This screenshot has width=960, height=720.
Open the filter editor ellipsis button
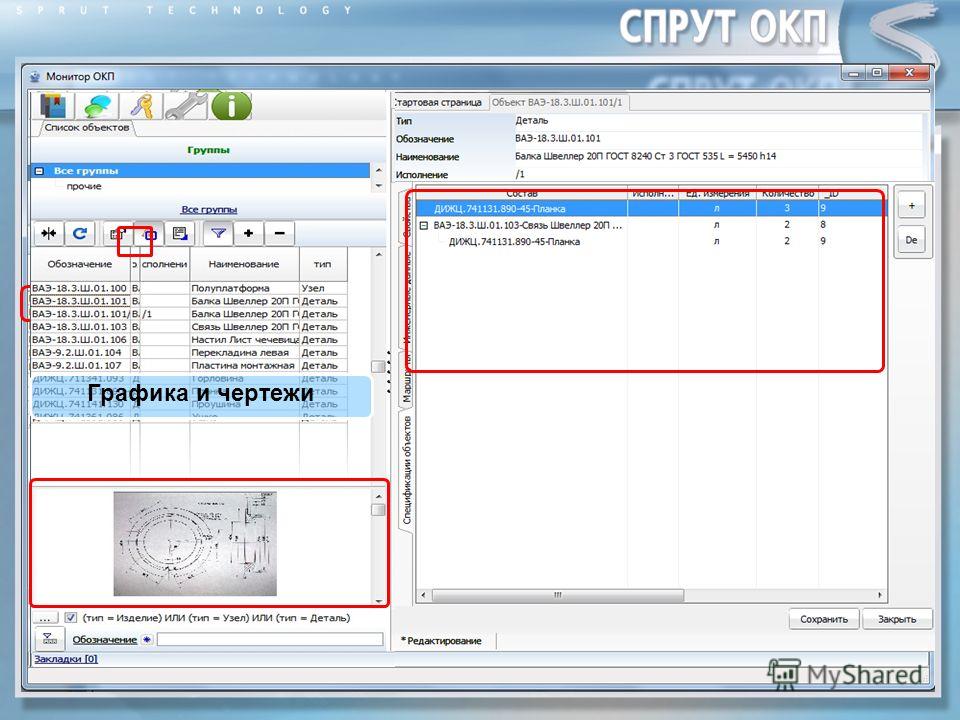tap(45, 618)
